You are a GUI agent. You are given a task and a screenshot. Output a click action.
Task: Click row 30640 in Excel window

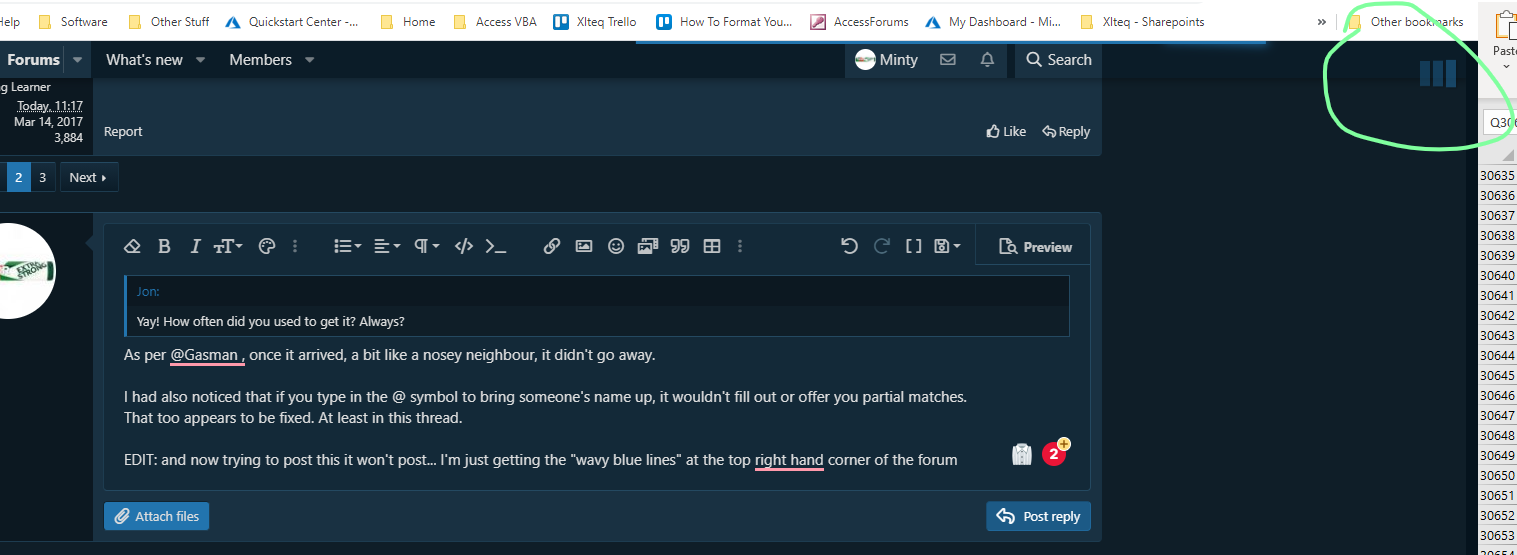[x=1497, y=275]
